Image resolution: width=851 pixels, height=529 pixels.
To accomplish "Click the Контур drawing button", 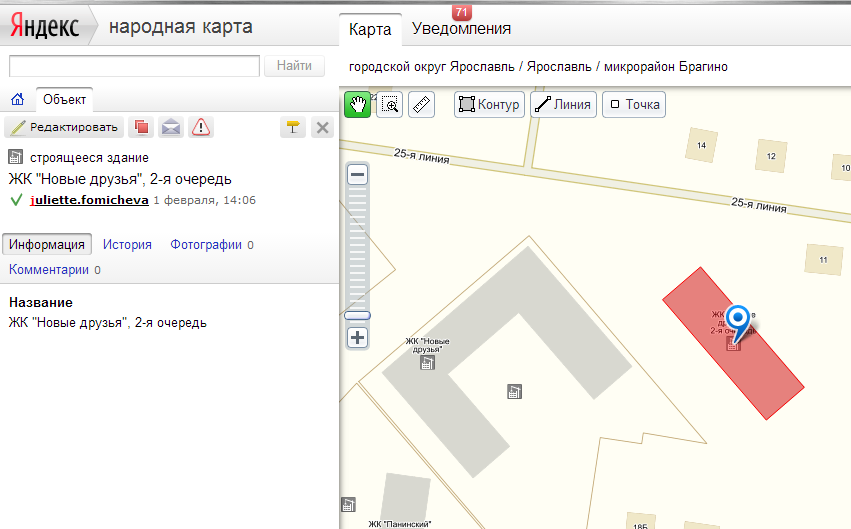I will click(490, 104).
